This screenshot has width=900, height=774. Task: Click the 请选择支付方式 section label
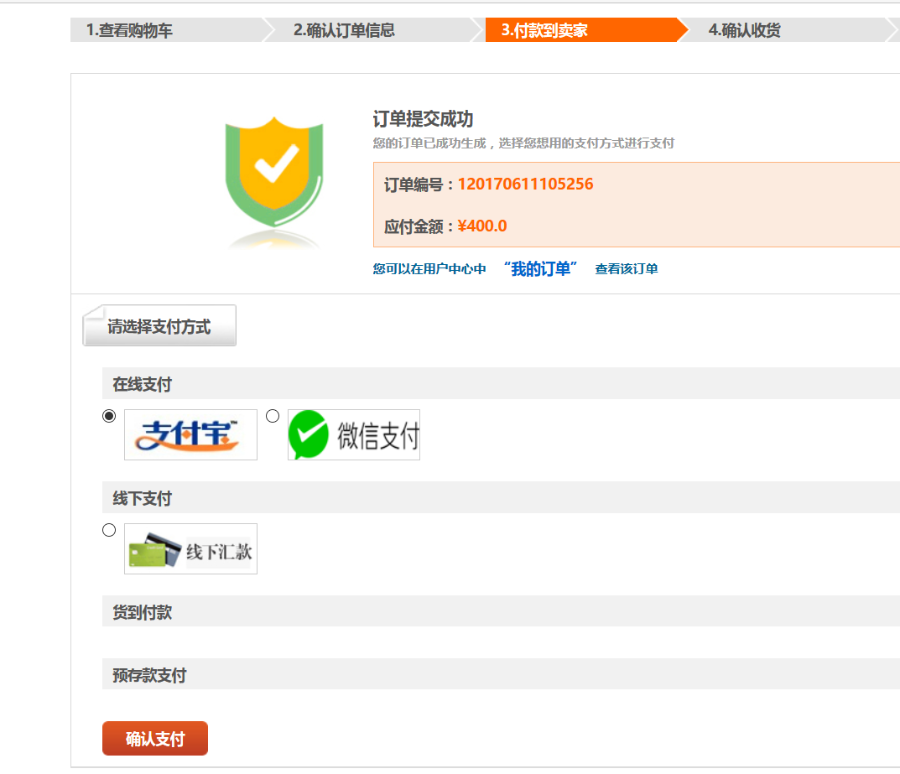coord(159,324)
